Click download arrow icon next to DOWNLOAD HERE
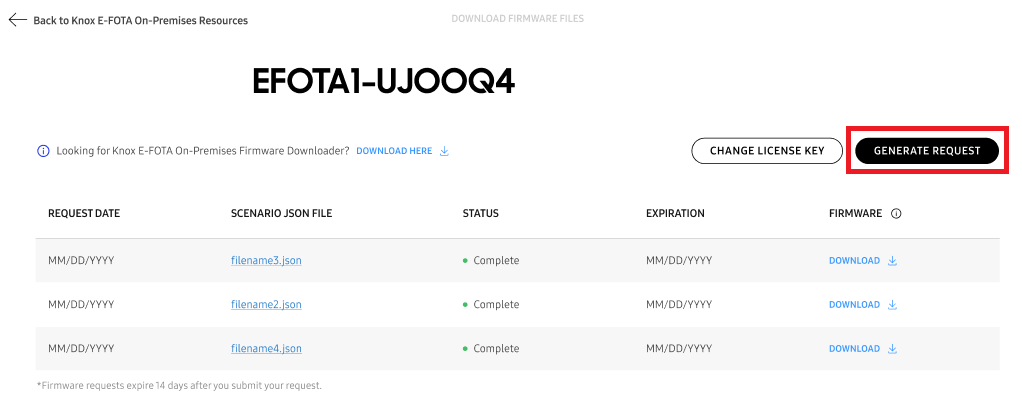Viewport: 1022px width, 406px height. pyautogui.click(x=445, y=151)
